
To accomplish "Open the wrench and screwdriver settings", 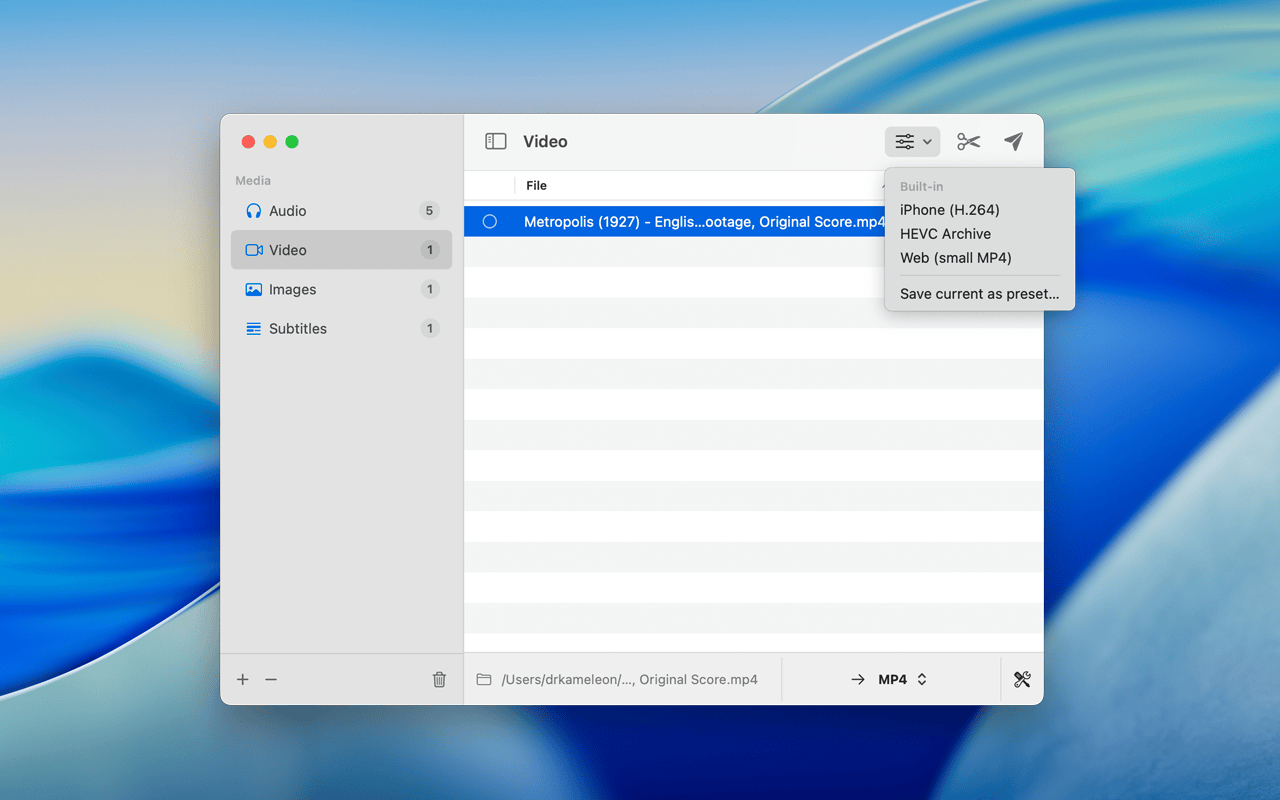I will [1022, 680].
